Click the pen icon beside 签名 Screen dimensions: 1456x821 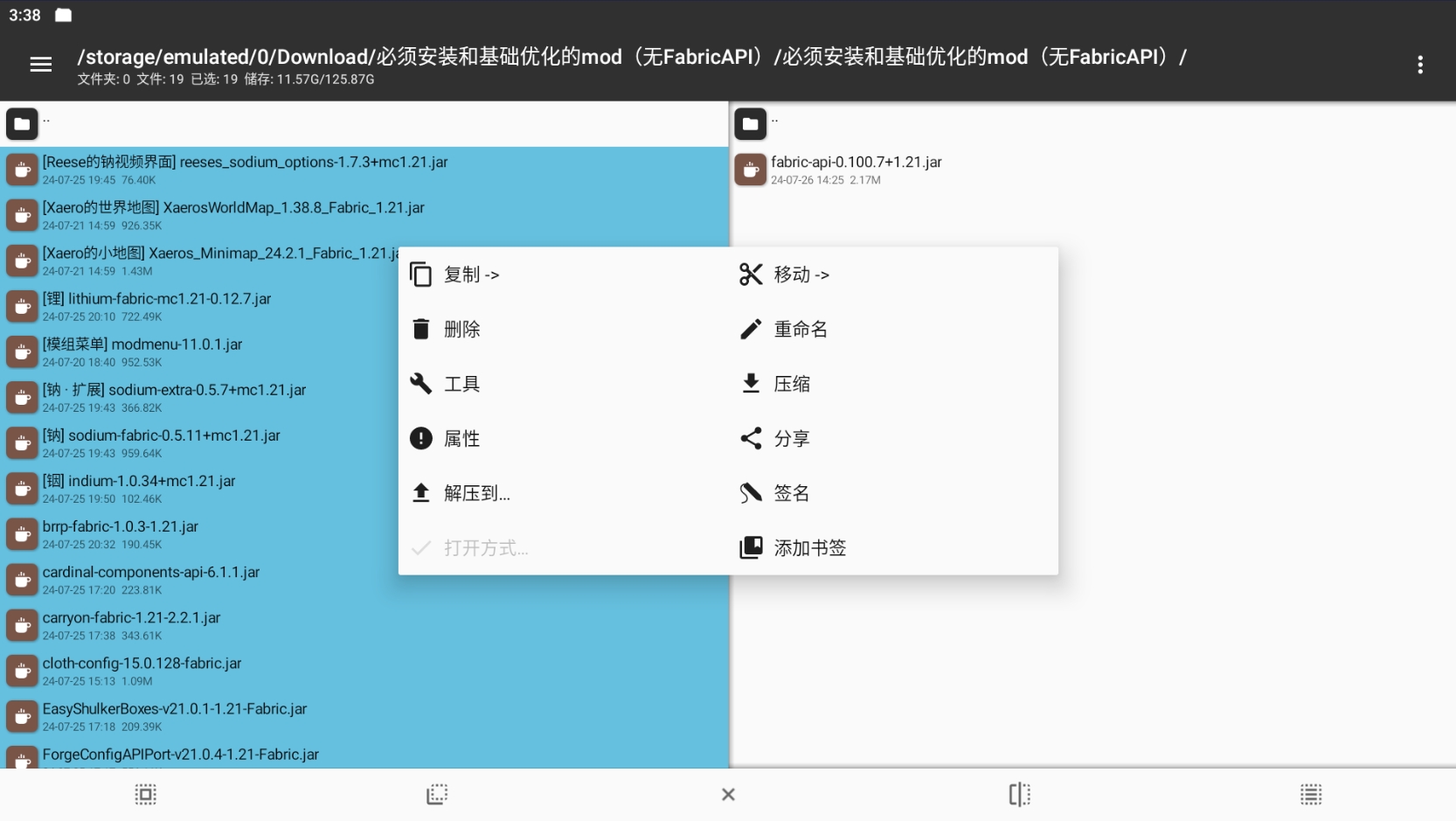pyautogui.click(x=751, y=493)
